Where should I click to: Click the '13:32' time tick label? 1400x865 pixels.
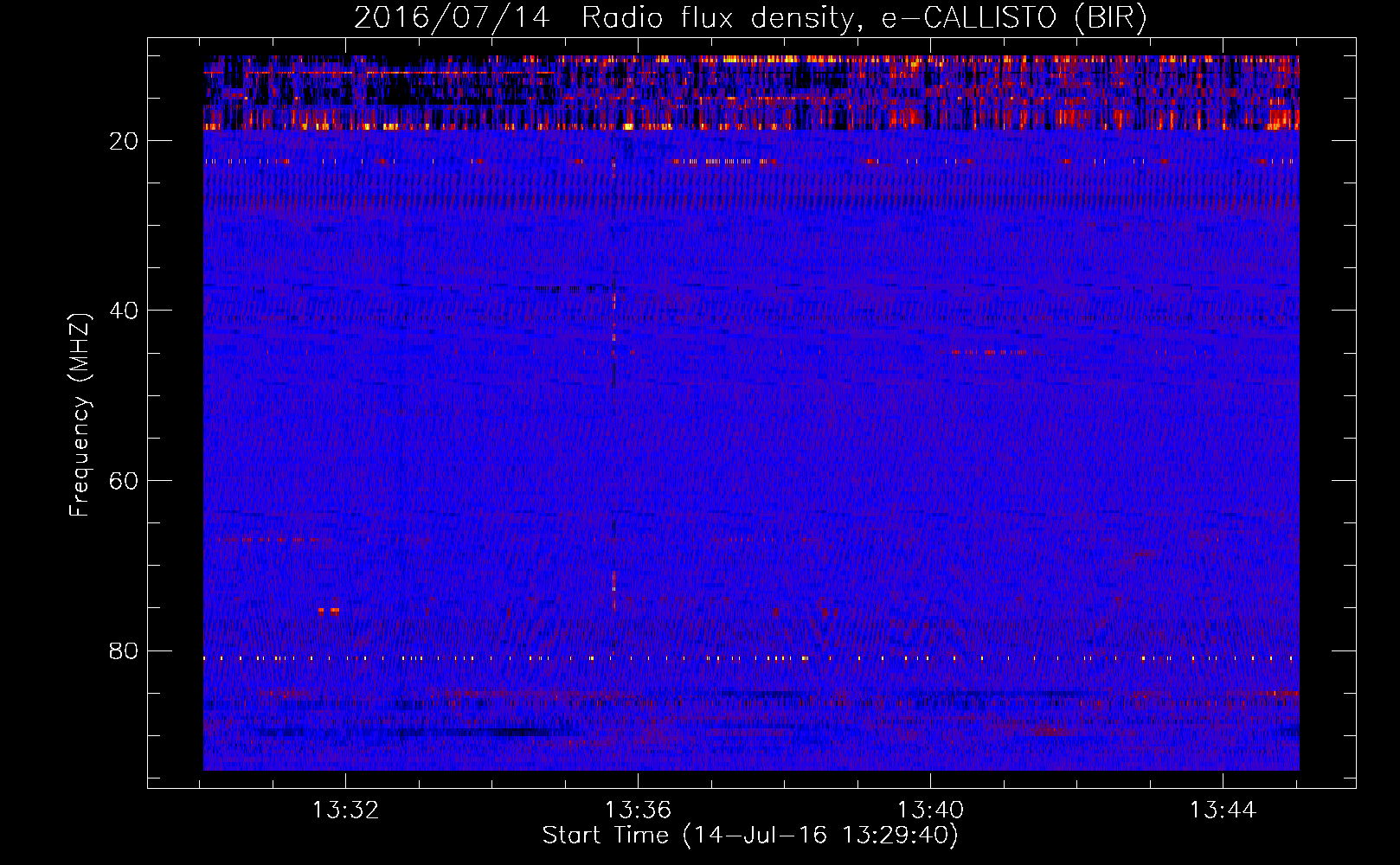tap(345, 811)
